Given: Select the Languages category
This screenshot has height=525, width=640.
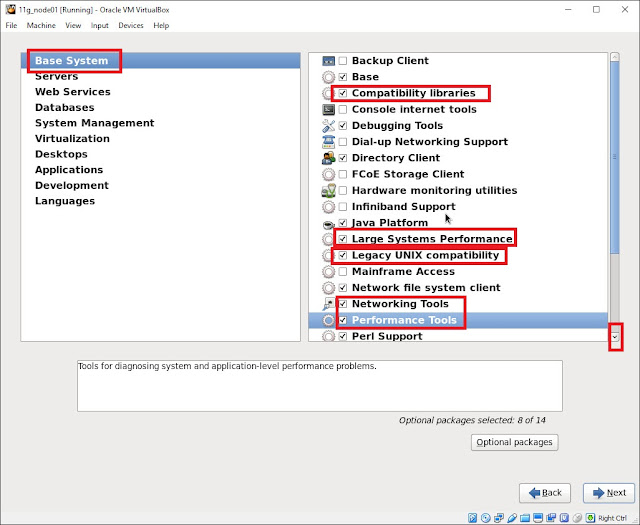Looking at the screenshot, I should [160, 201].
